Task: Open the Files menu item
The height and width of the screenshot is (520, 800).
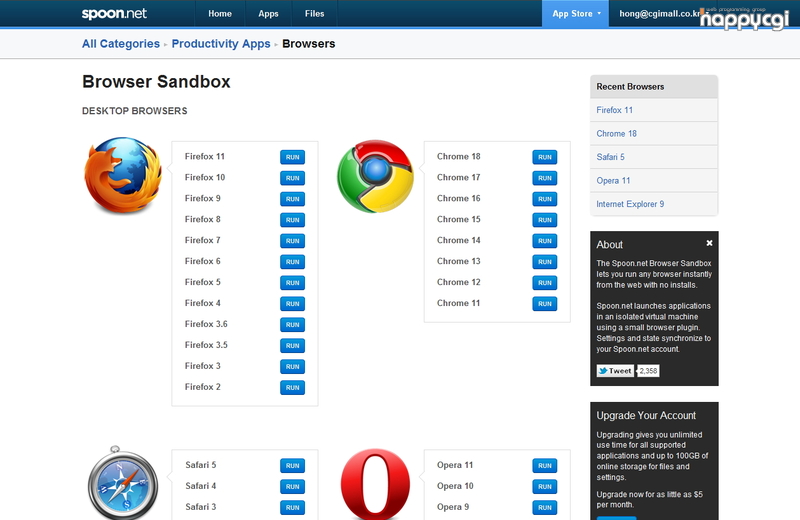Action: tap(314, 14)
